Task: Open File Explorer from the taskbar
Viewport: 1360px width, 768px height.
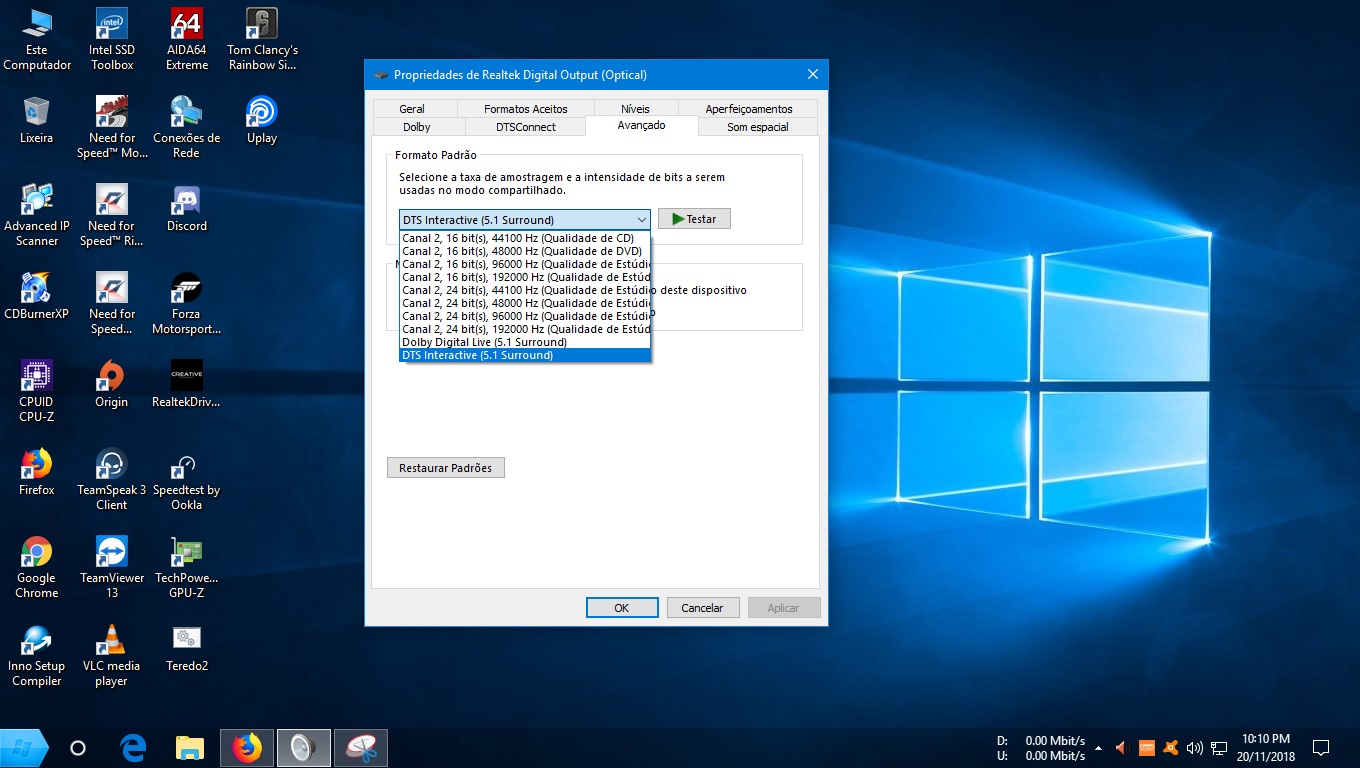Action: click(190, 748)
